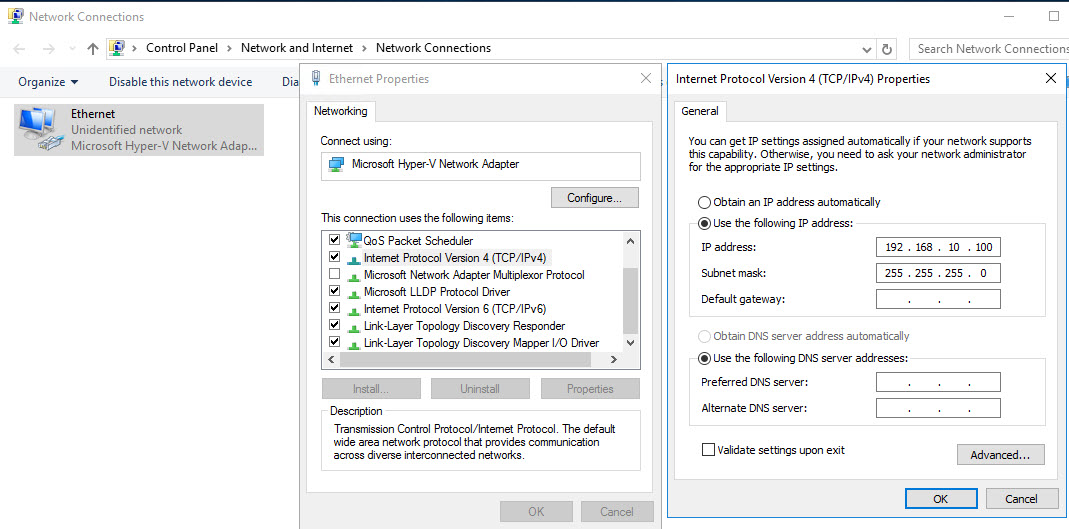Click Cancel in TCP/IPv4 Properties
Screen dimensions: 1069x529
(1021, 499)
